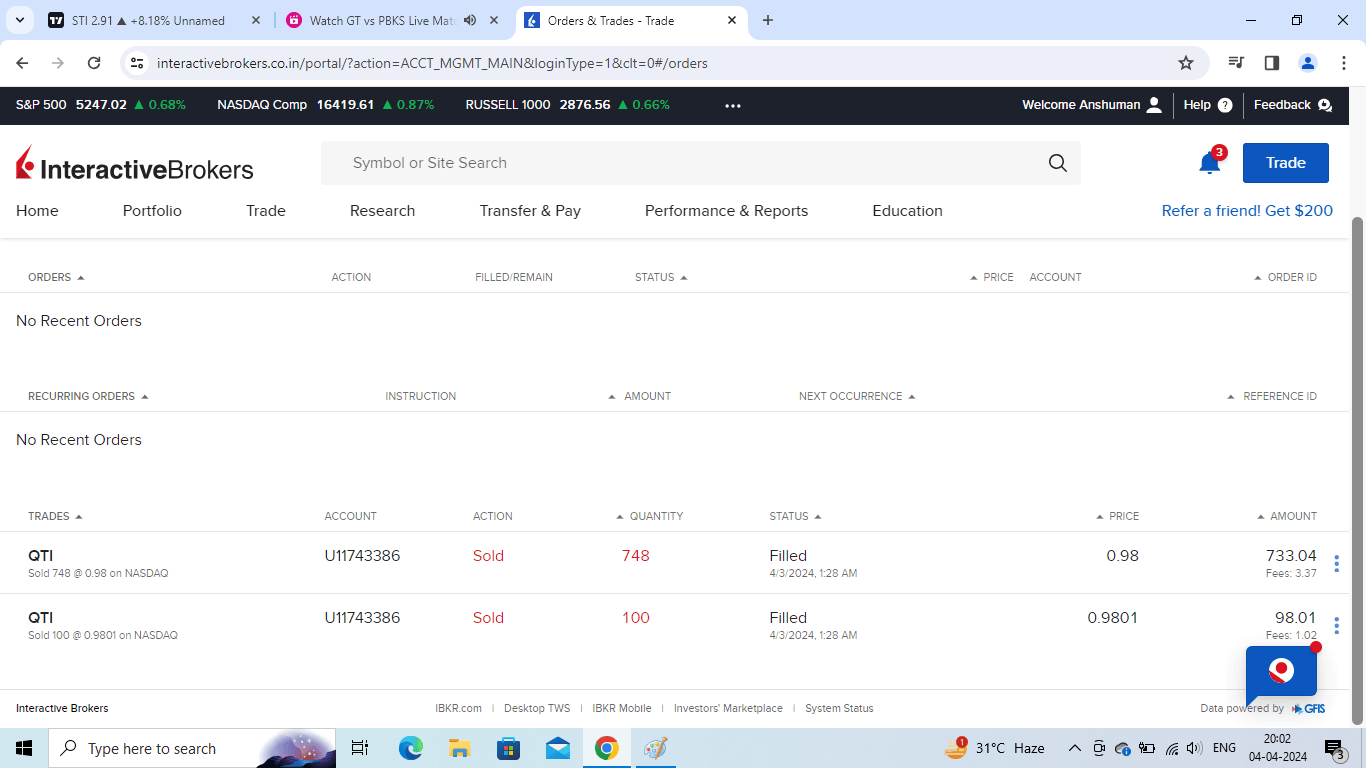Select the QTI trade sold 748 @ 0.98

pos(672,563)
